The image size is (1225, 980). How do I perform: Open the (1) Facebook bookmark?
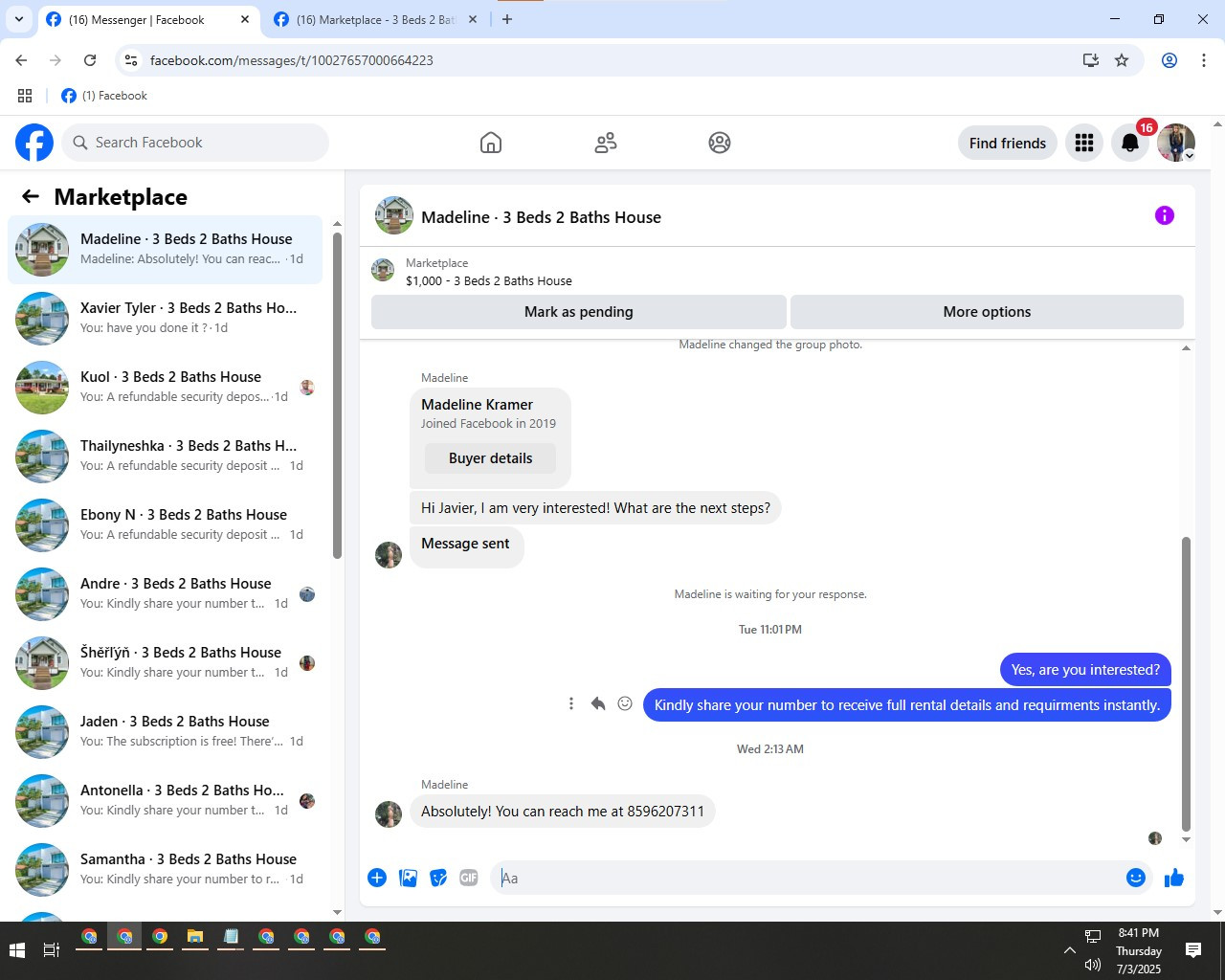tap(104, 96)
